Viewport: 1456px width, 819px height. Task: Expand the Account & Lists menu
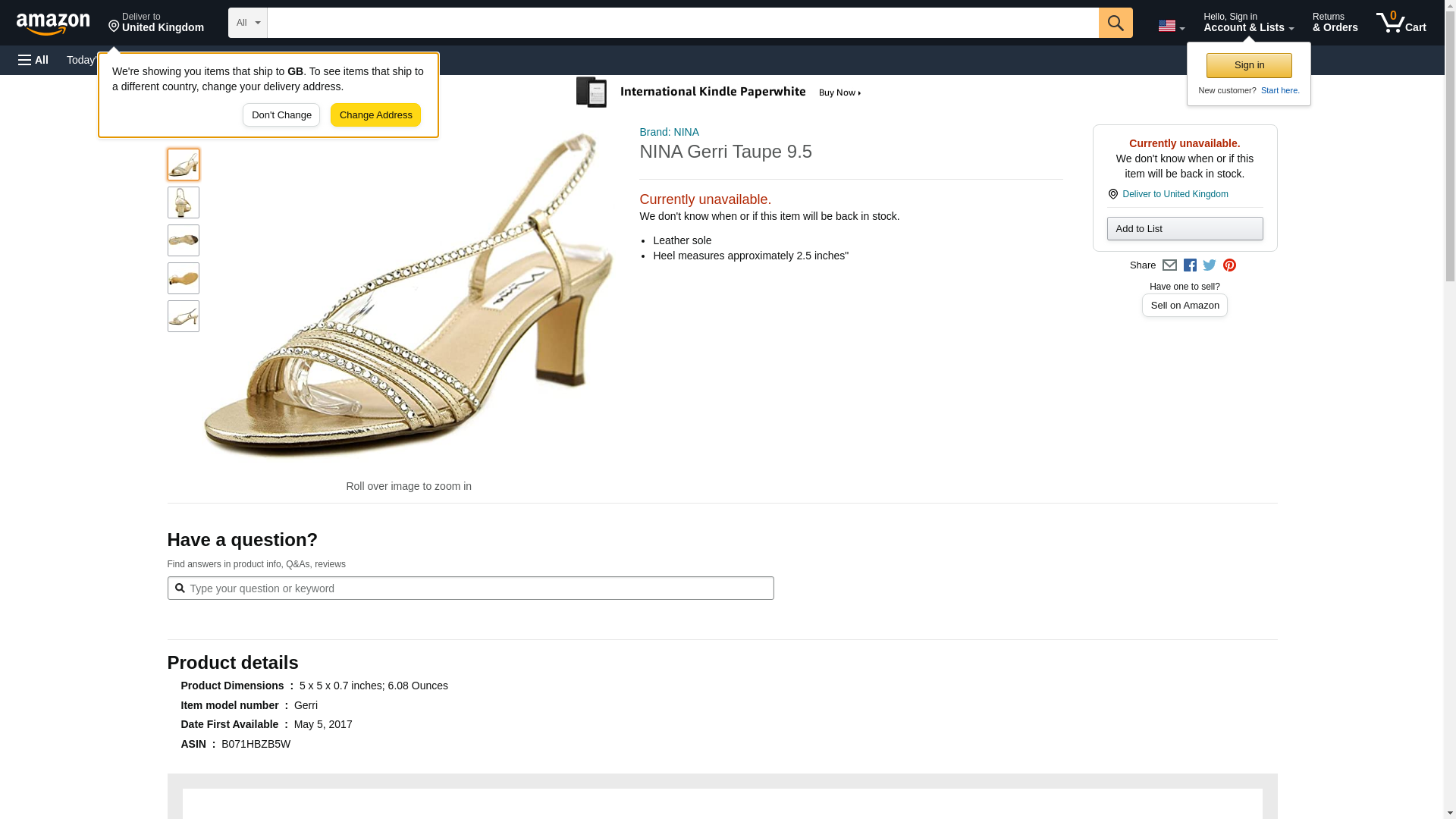[1248, 23]
